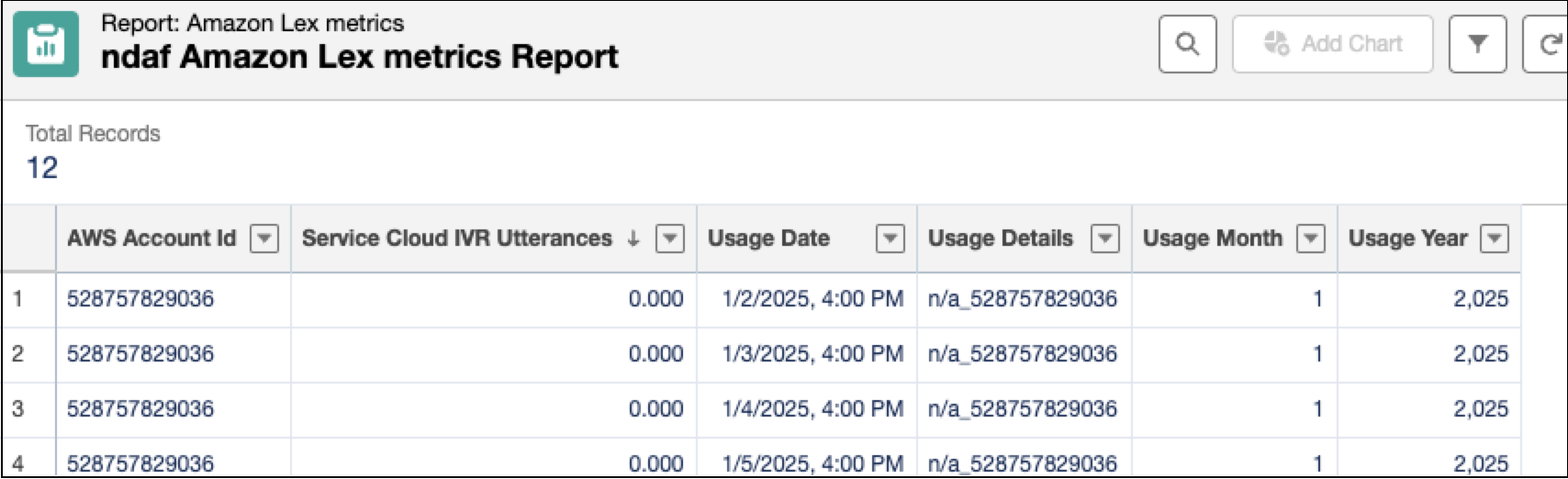The height and width of the screenshot is (479, 1568).
Task: Click n/a_528757829036 in row 2
Action: tap(1023, 354)
